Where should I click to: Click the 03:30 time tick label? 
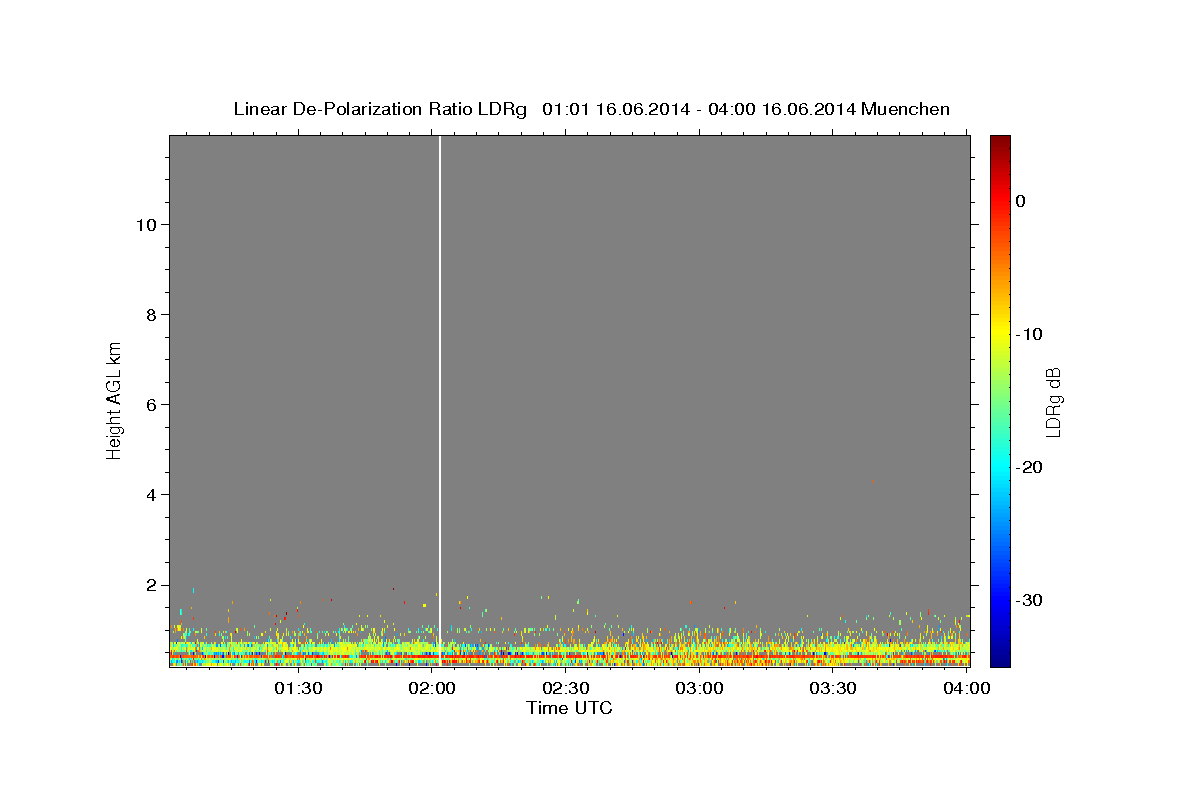833,688
